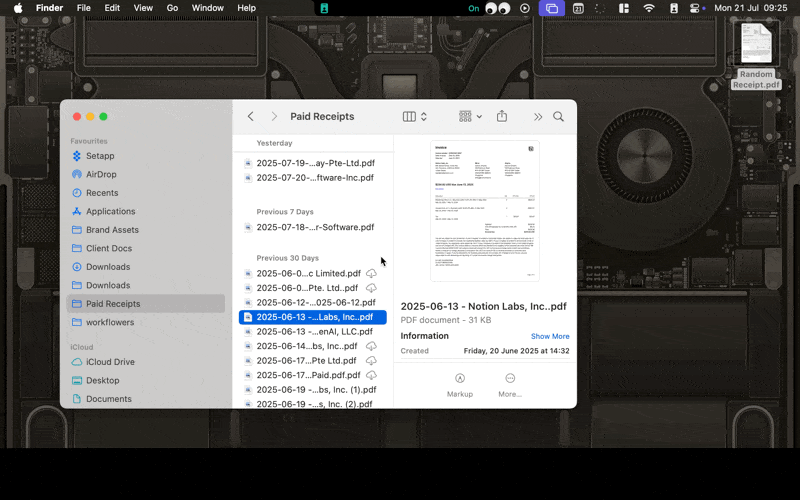Viewport: 800px width, 500px height.
Task: Select highlighted 2025-06-13 -...Labs, Inc..pdf
Action: [x=313, y=317]
